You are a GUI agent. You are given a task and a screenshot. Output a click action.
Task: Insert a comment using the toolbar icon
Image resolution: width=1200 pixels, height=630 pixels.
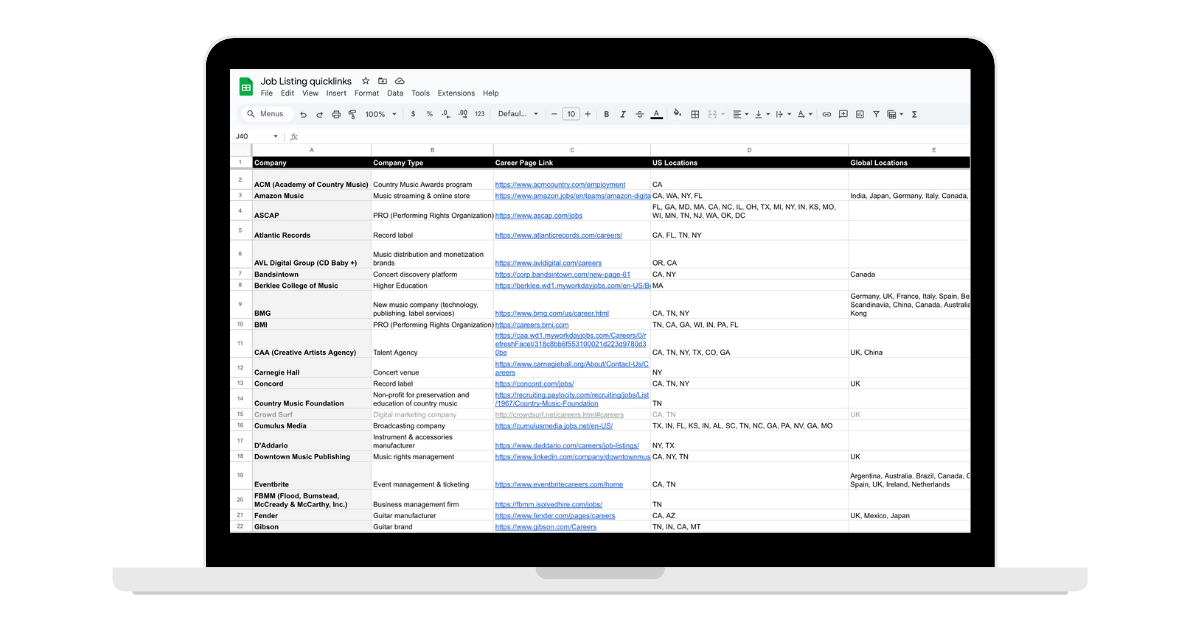[x=843, y=114]
